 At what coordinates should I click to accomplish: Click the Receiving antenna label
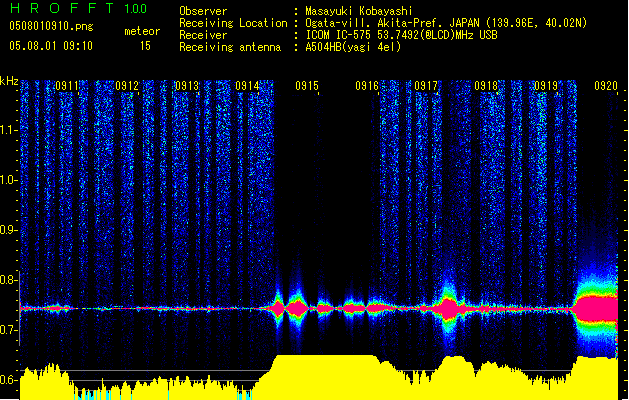click(x=230, y=47)
